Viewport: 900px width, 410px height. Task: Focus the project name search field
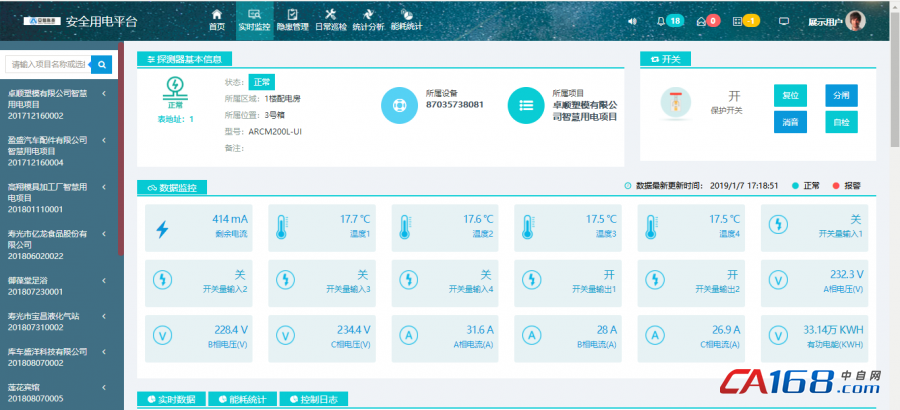coord(48,64)
